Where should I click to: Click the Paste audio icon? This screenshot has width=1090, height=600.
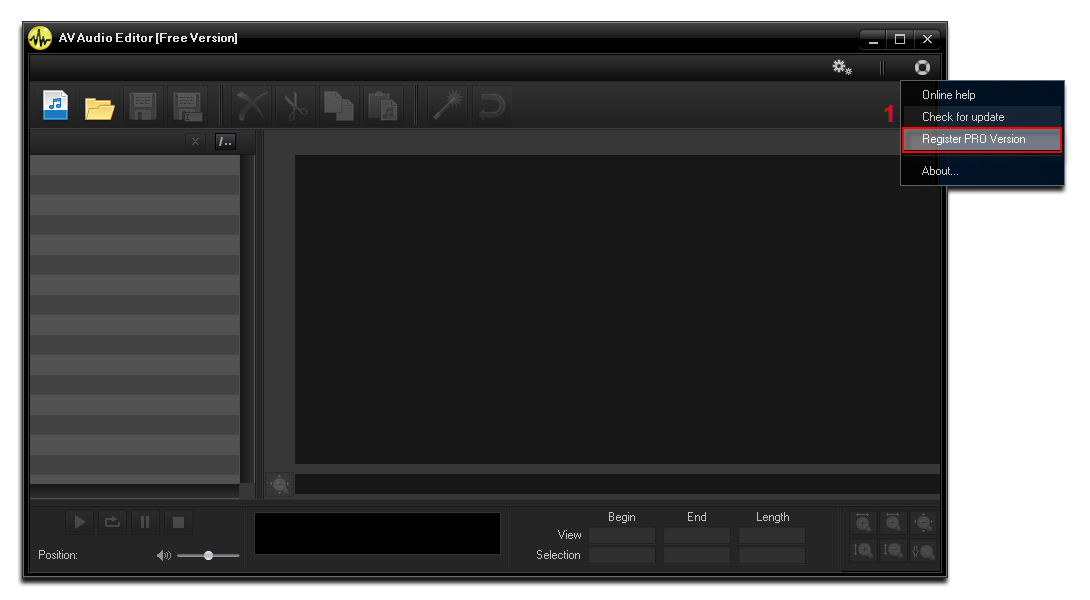[x=383, y=105]
